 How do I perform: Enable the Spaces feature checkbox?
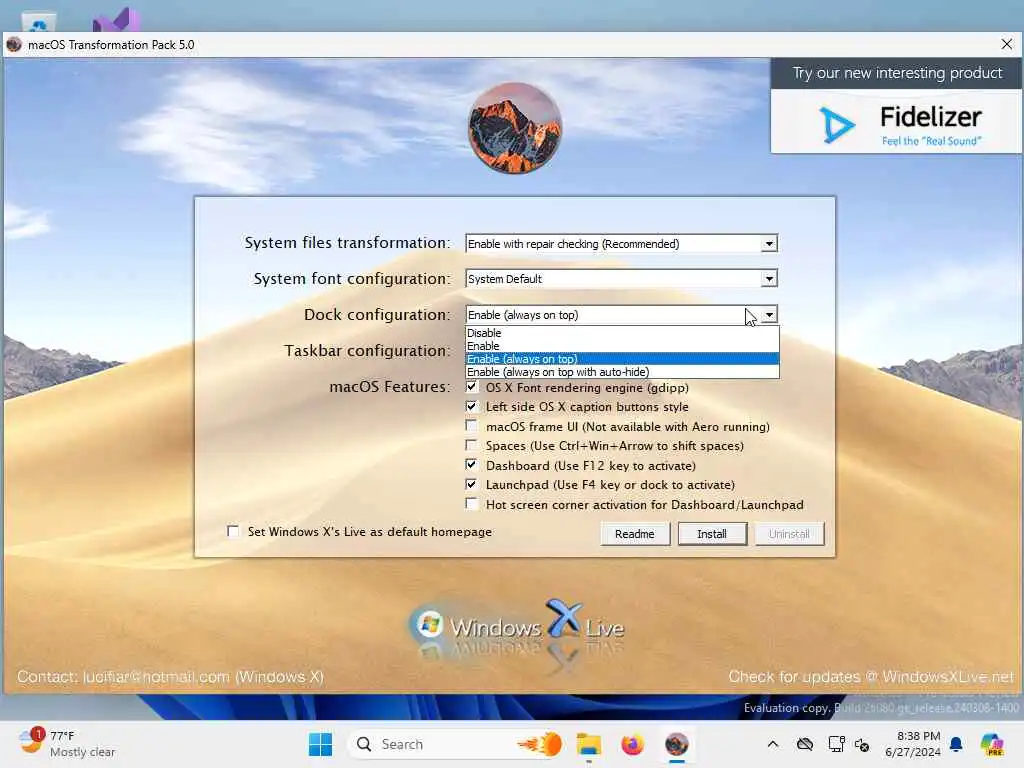click(x=472, y=445)
